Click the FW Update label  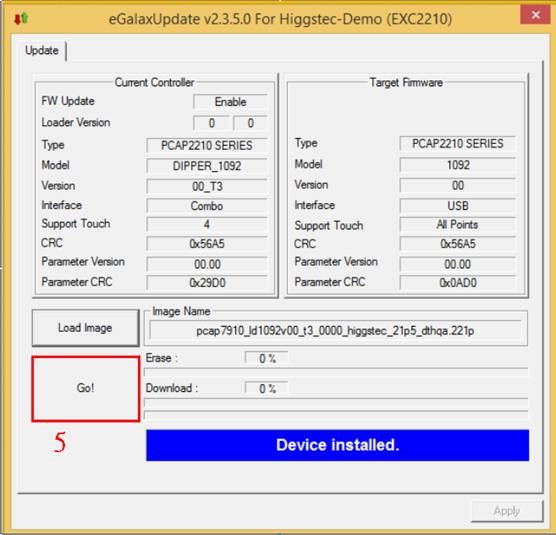coord(68,101)
